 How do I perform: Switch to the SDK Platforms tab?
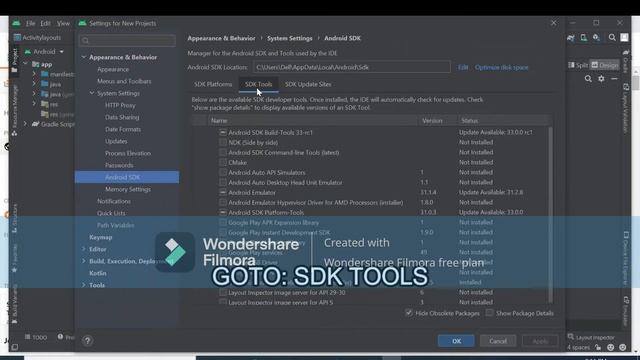[213, 84]
